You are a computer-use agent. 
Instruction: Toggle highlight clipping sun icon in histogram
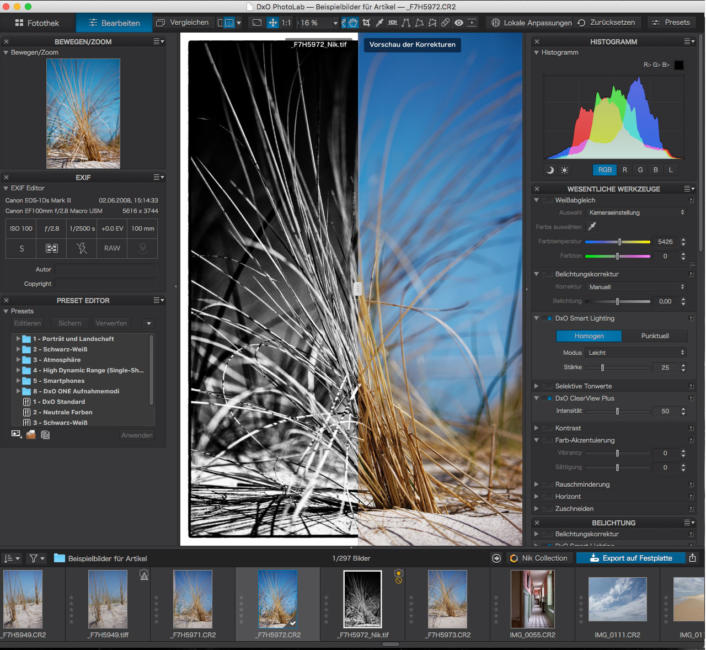(564, 170)
